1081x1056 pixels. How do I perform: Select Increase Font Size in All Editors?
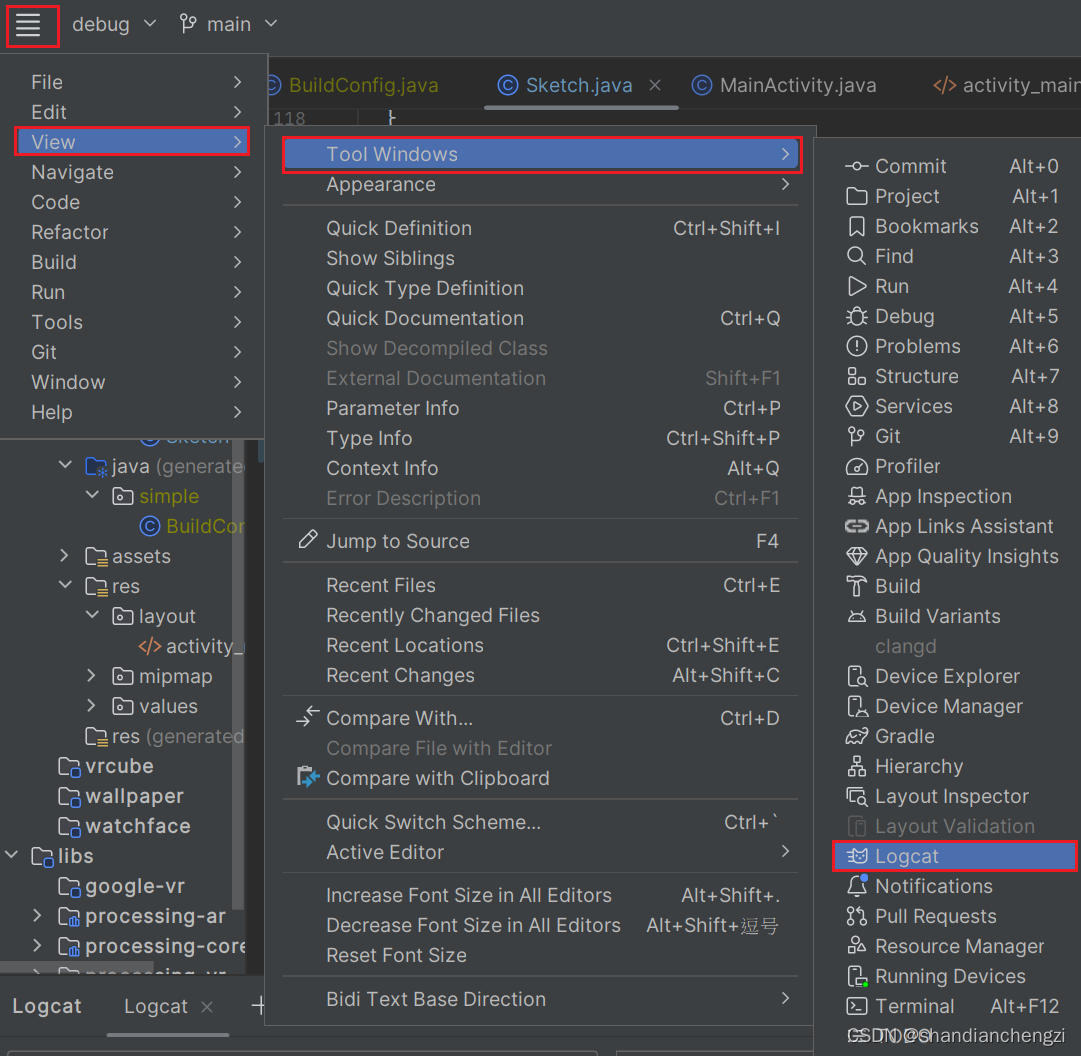[540, 895]
